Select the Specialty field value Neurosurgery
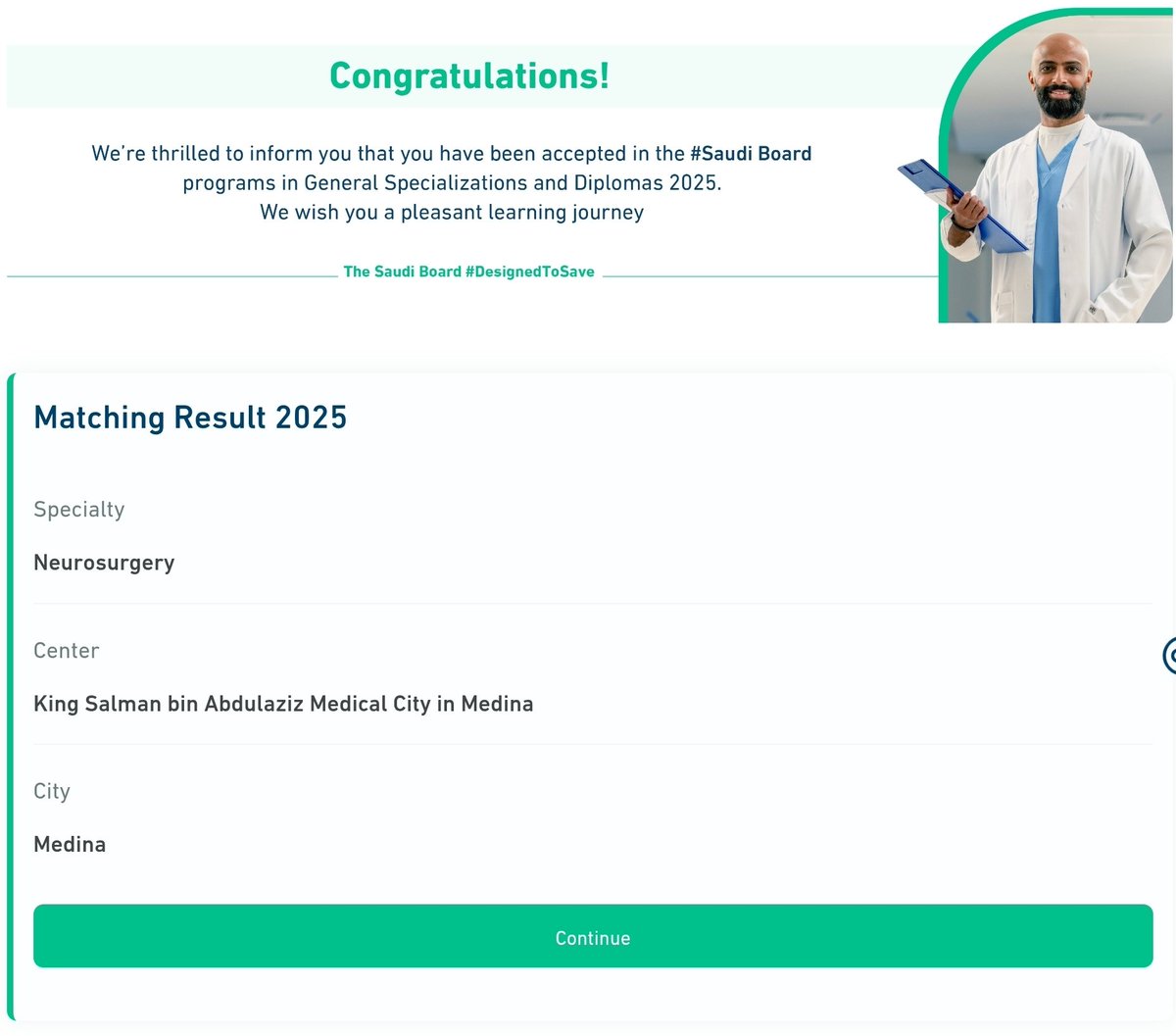1176x1036 pixels. pyautogui.click(x=104, y=563)
